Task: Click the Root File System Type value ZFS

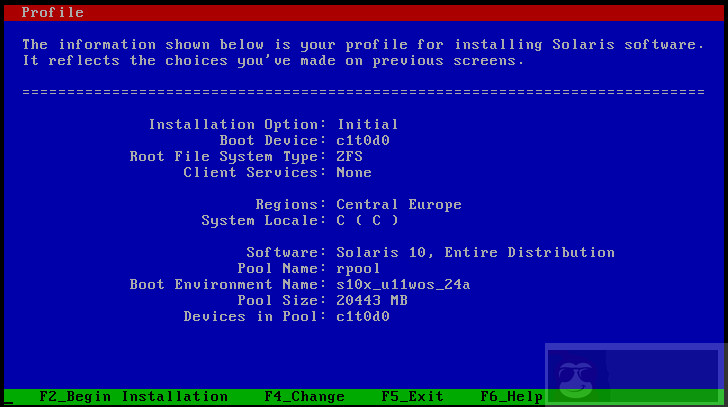Action: [350, 156]
